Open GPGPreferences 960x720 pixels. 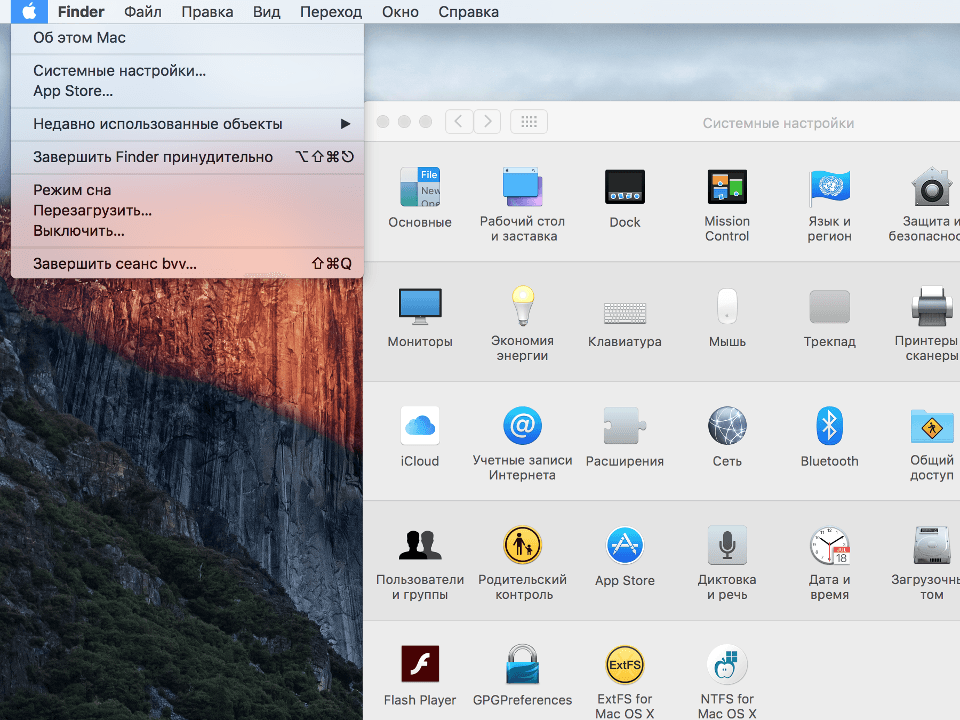[522, 663]
